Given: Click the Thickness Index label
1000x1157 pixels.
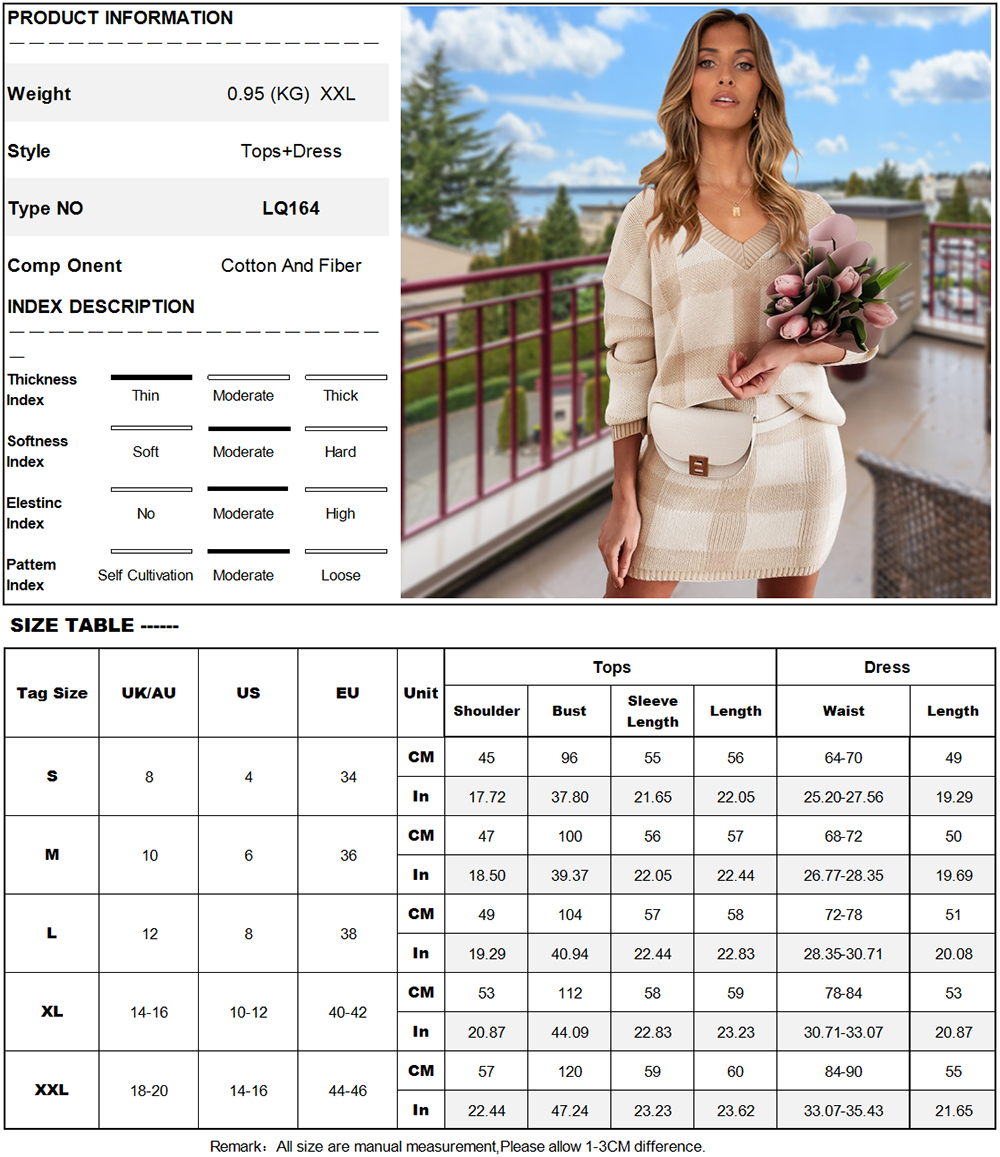Looking at the screenshot, I should pos(41,390).
